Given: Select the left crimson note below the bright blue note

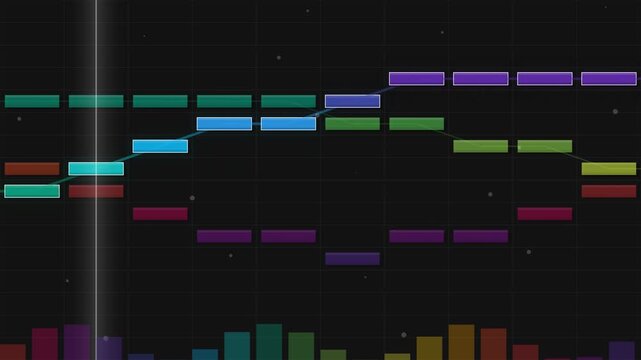Looking at the screenshot, I should pos(160,214).
